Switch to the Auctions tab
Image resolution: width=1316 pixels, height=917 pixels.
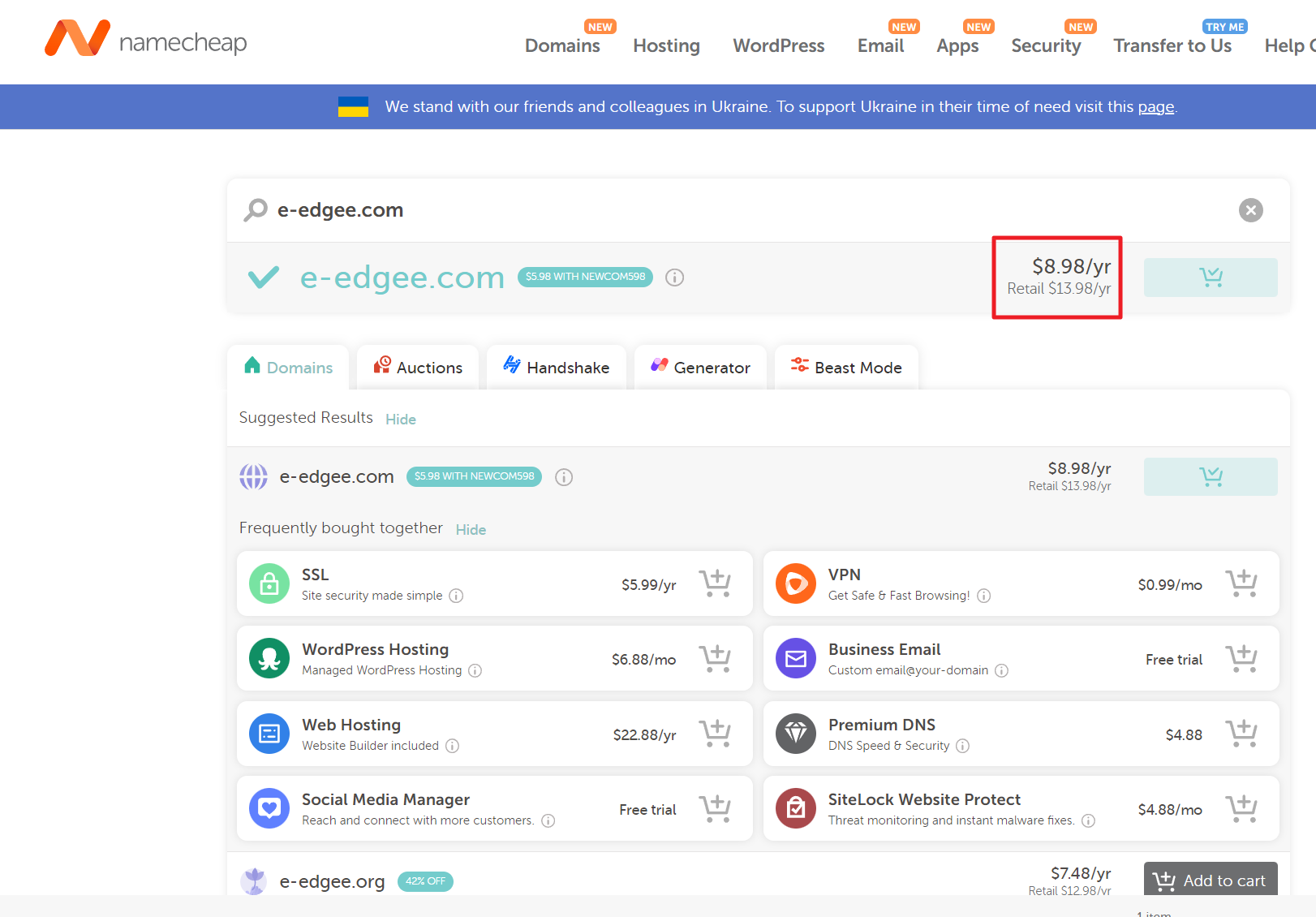click(418, 368)
